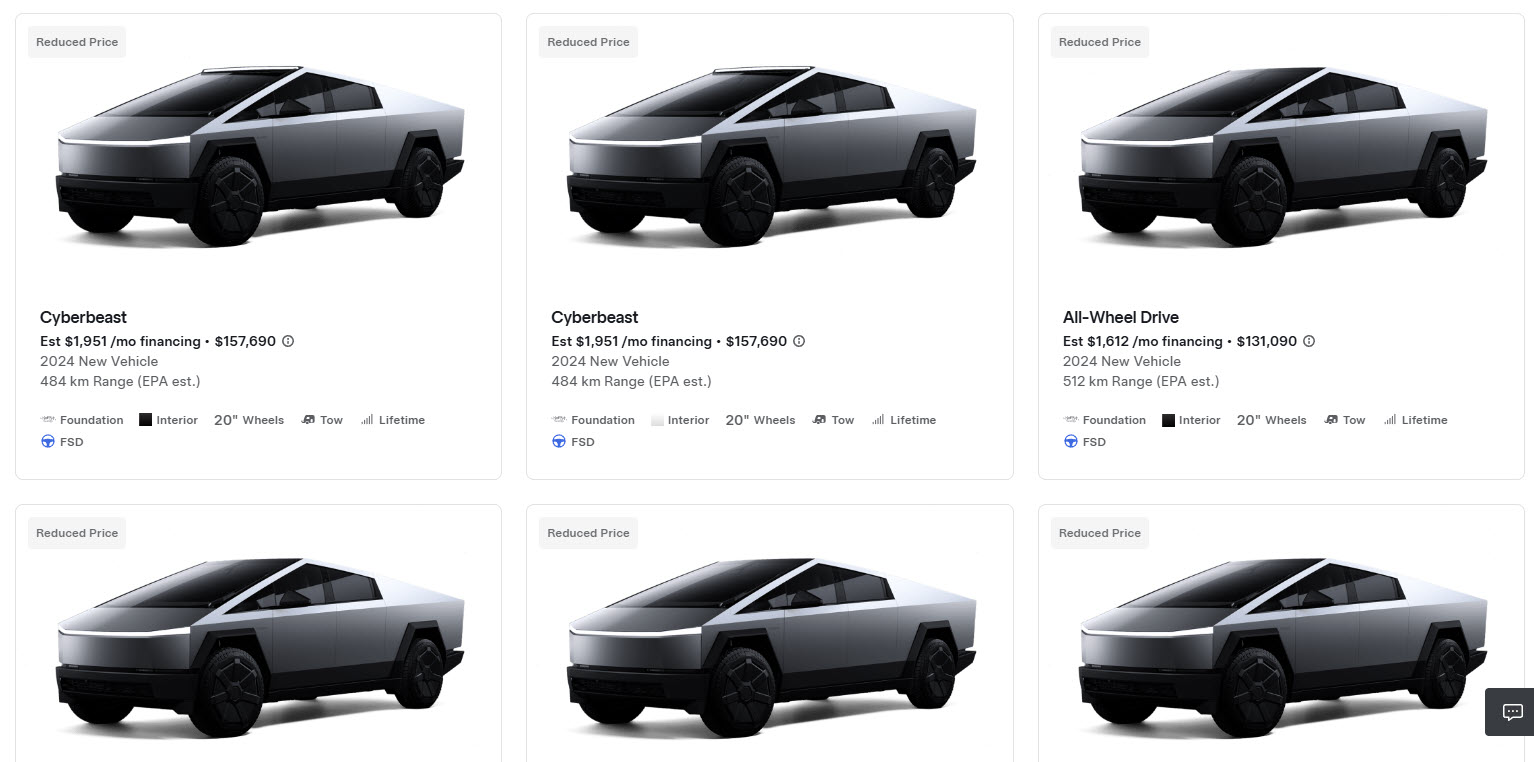Click FSD steering wheel icon on All-Wheel Drive card
Image resolution: width=1534 pixels, height=762 pixels.
coord(1070,441)
